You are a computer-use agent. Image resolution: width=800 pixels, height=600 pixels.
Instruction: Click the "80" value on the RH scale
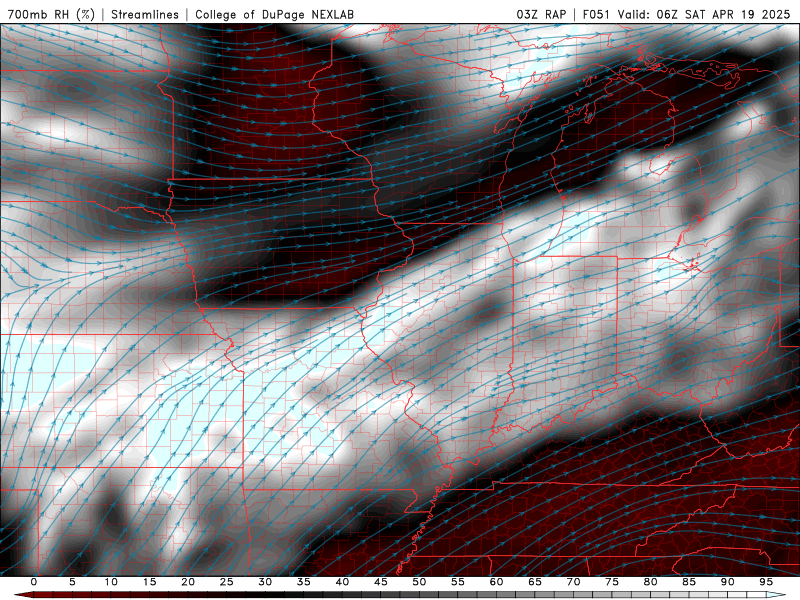(x=651, y=582)
